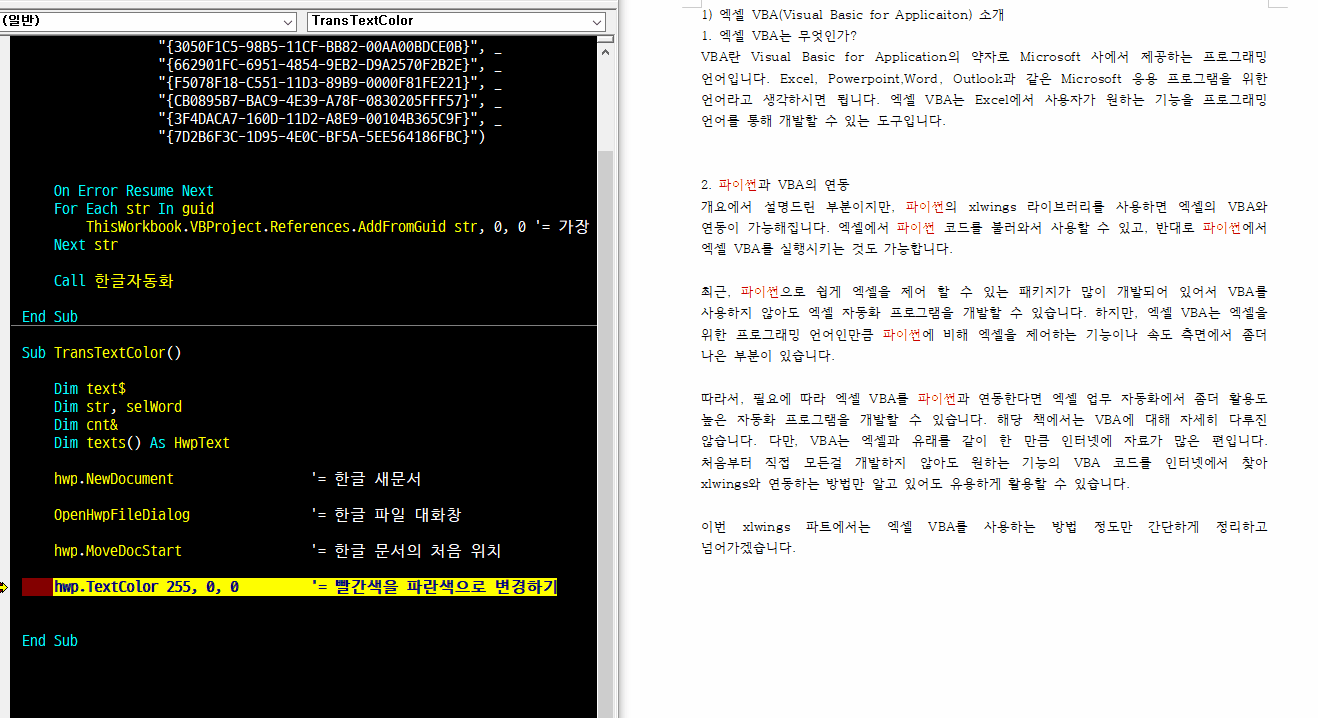Click the hwp.NewDocument statement
1318x718 pixels.
[x=114, y=479]
